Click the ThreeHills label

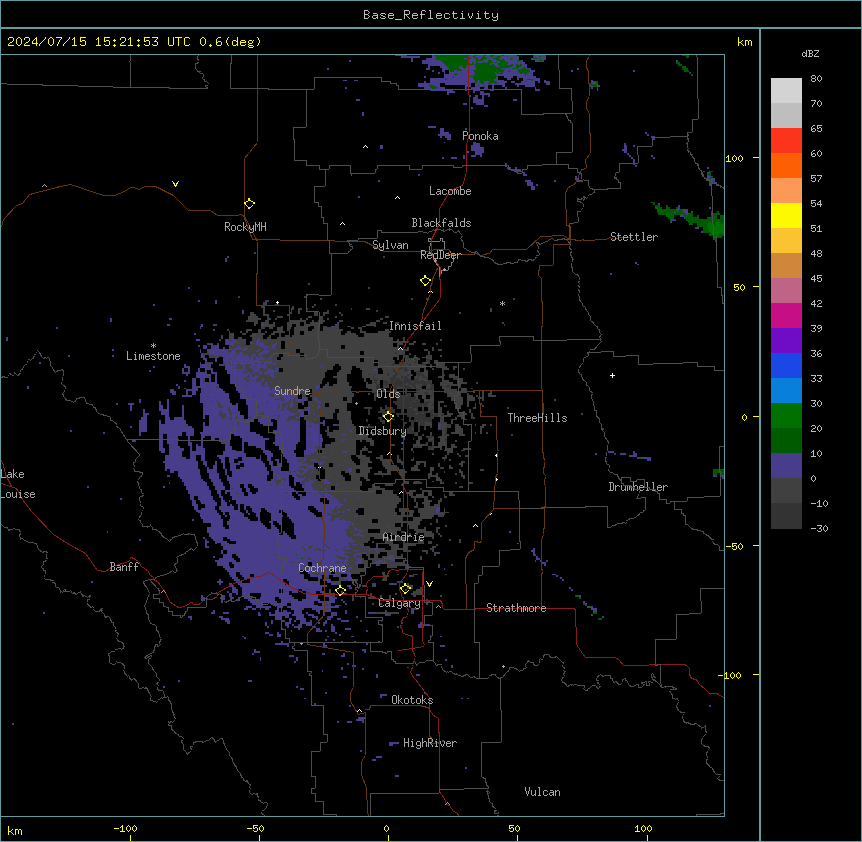pyautogui.click(x=537, y=418)
